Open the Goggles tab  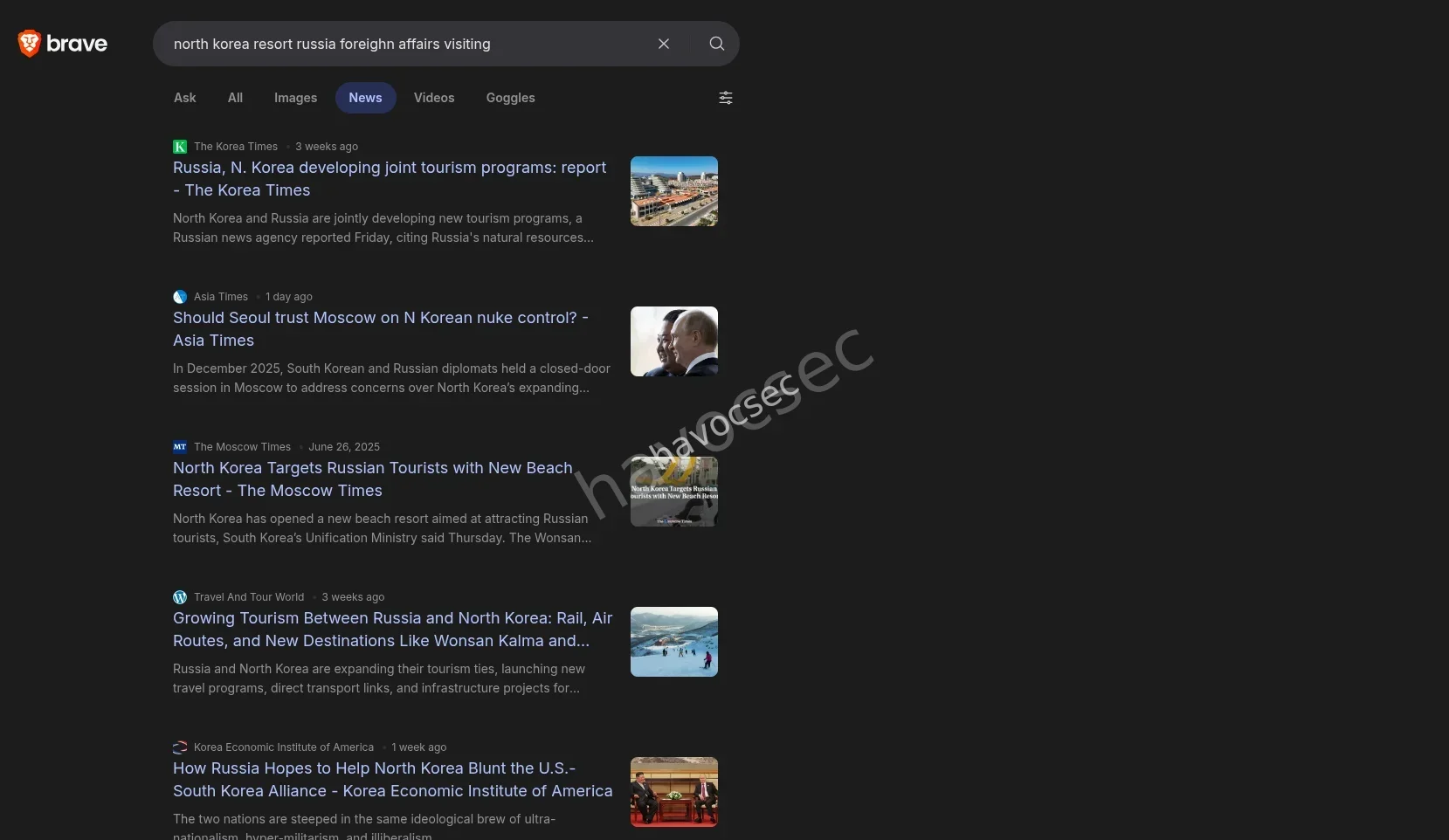510,98
